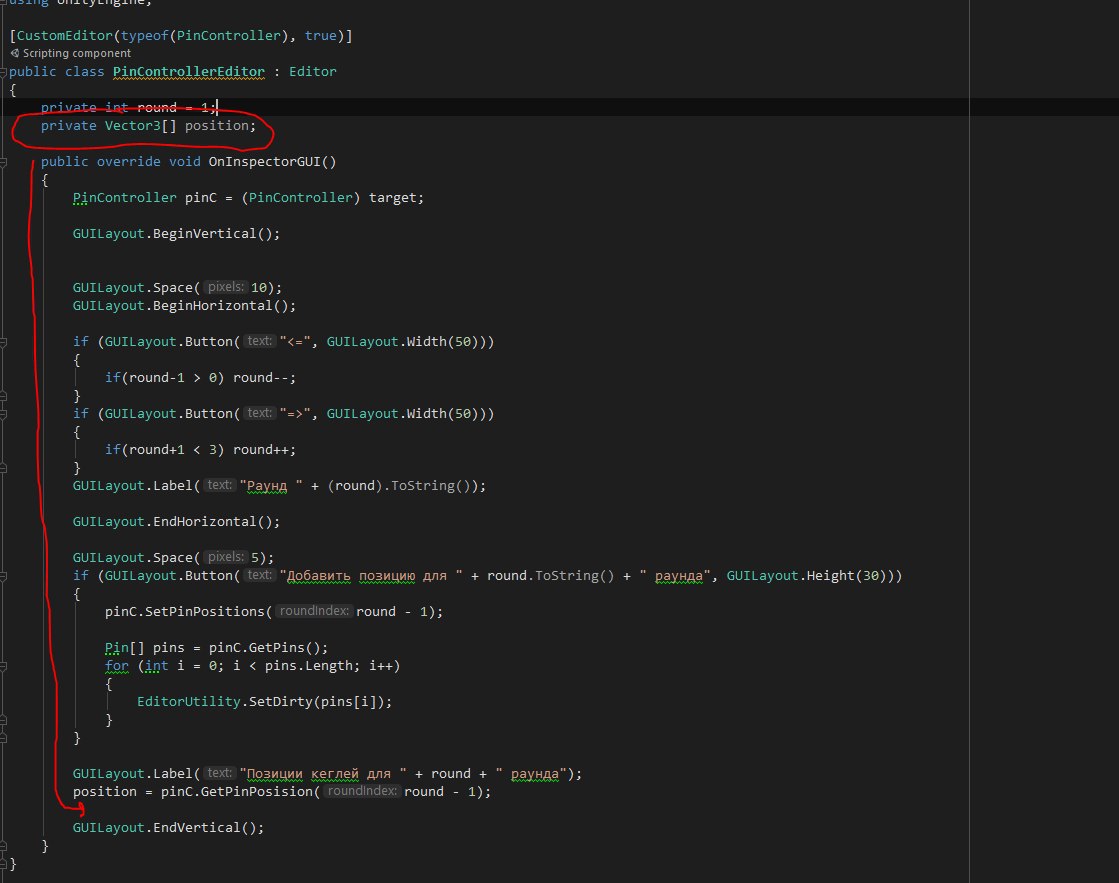Viewport: 1119px width, 883px height.
Task: Click 'Editor' base class after the colon
Action: tap(313, 71)
